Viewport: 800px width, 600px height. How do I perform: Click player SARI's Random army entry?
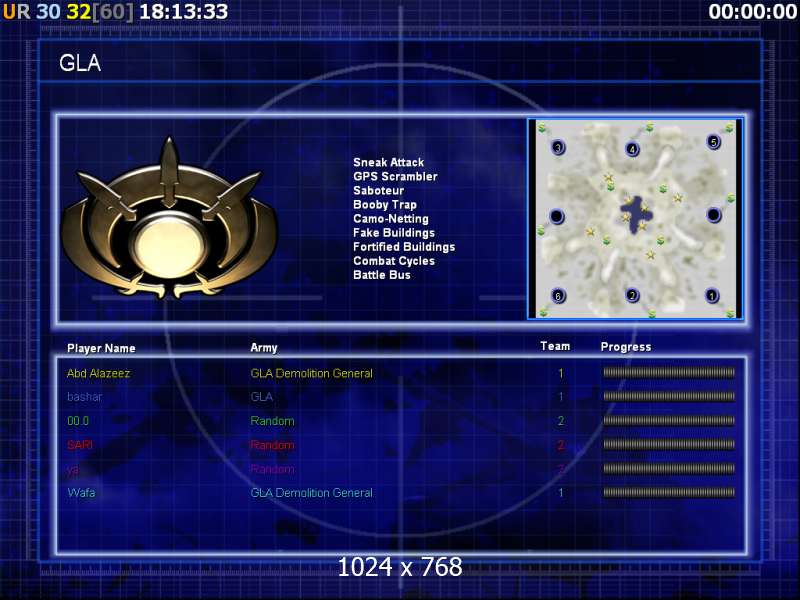[x=272, y=445]
